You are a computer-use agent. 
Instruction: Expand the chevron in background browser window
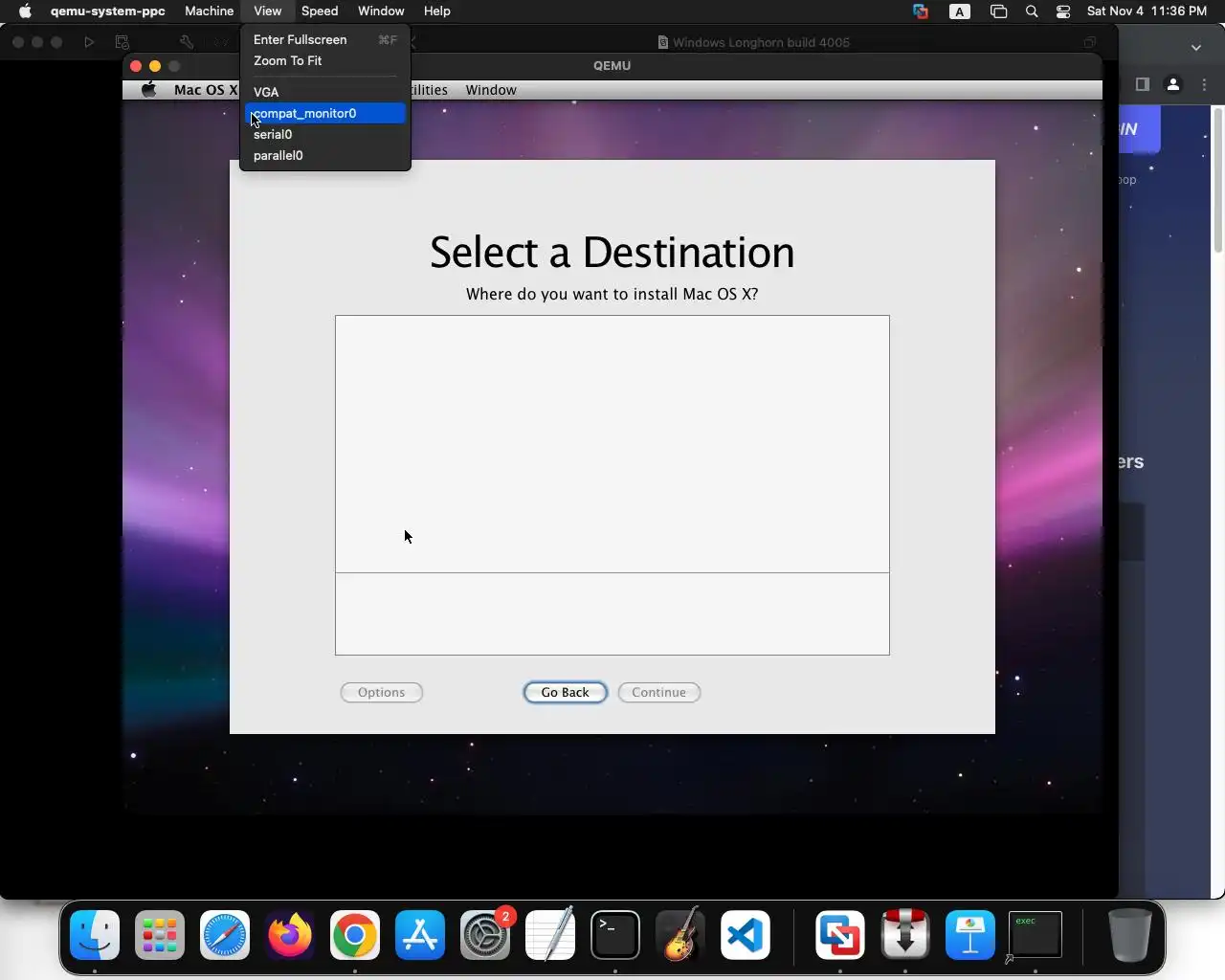(1196, 47)
